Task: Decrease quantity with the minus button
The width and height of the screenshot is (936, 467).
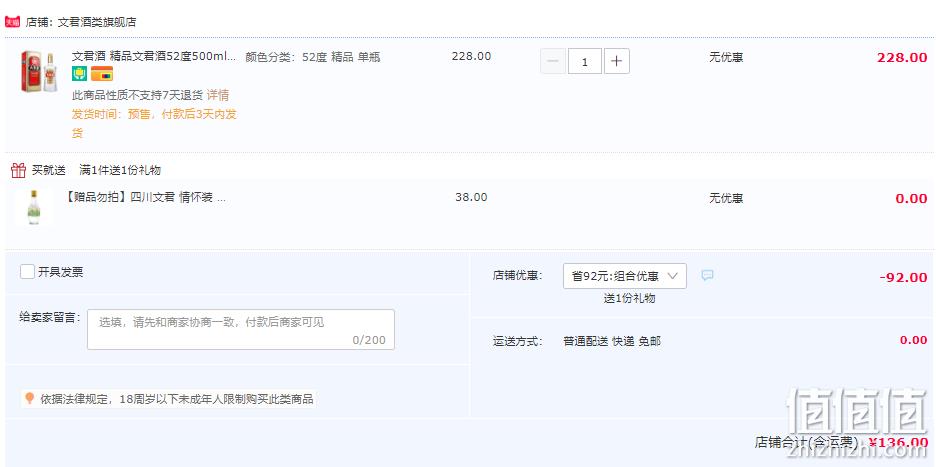Action: tap(553, 62)
